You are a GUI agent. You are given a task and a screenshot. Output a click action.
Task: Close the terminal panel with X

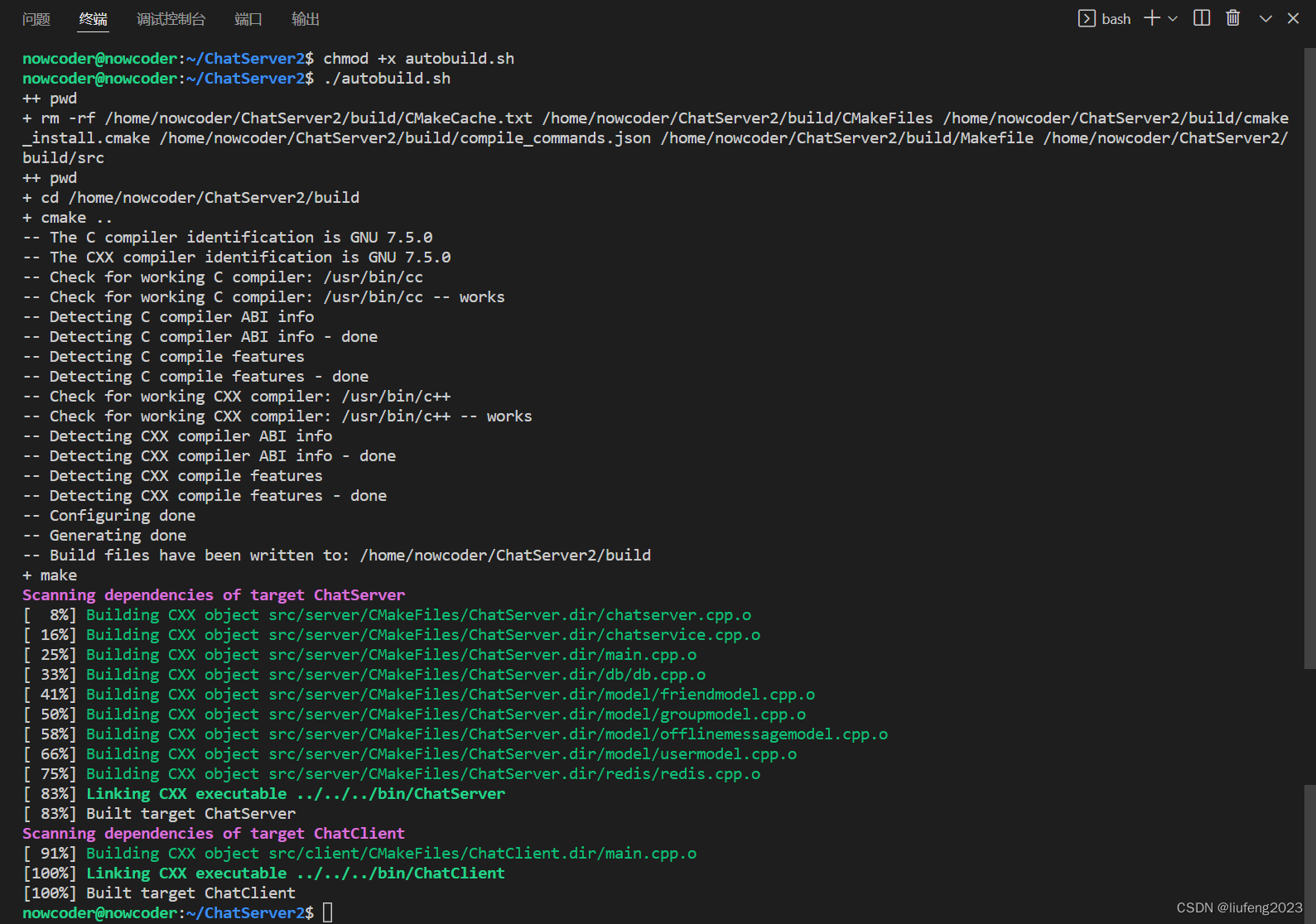pos(1293,18)
